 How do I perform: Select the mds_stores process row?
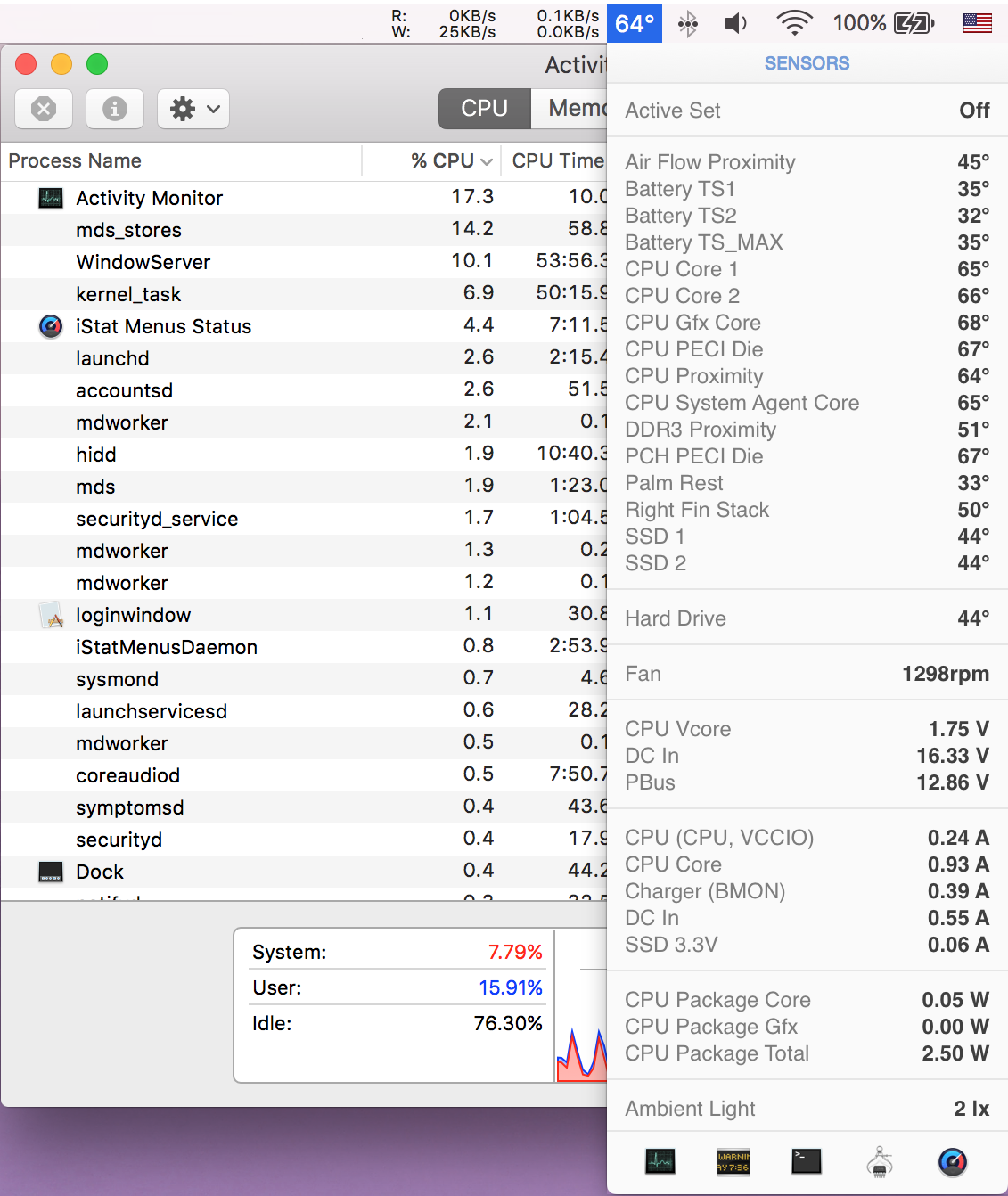(304, 230)
